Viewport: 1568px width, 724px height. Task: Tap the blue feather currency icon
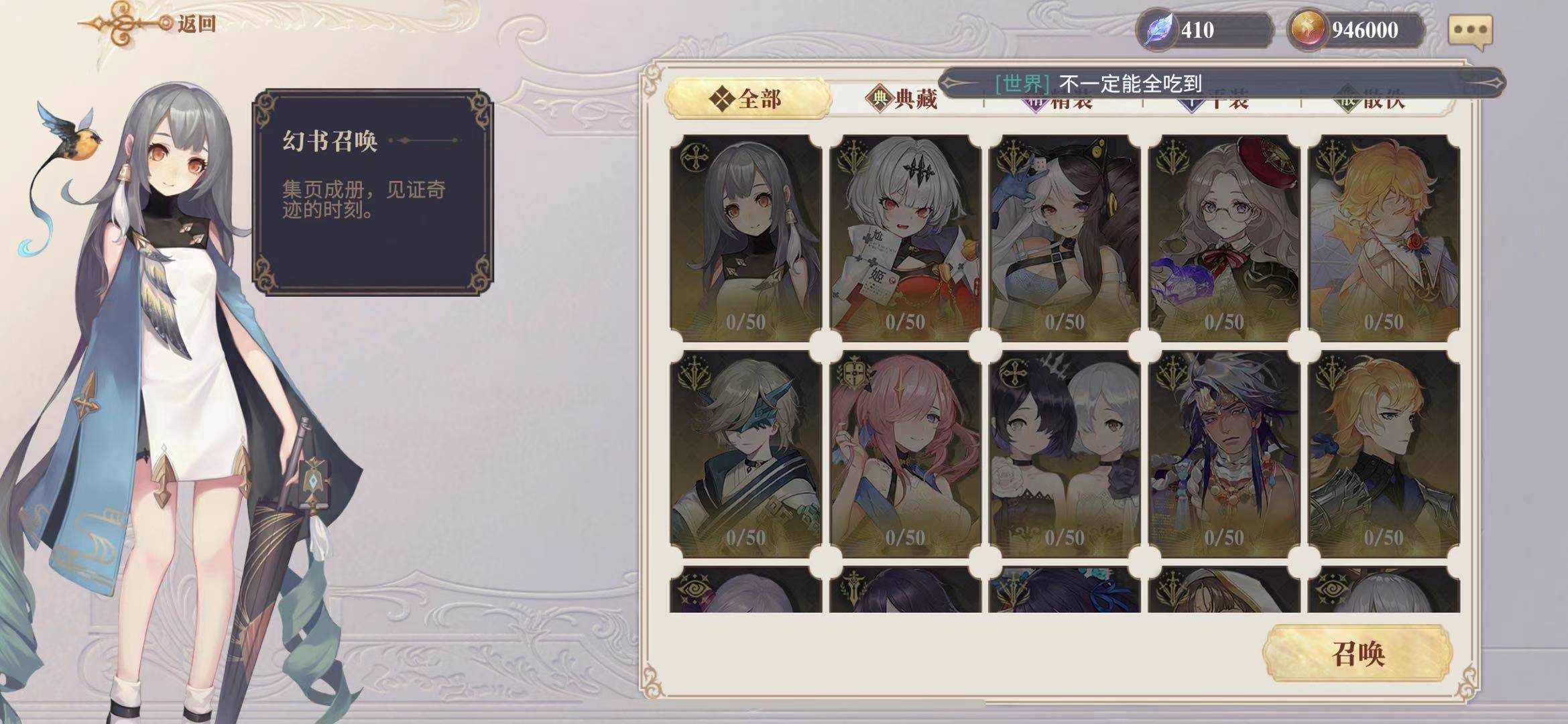point(1158,30)
